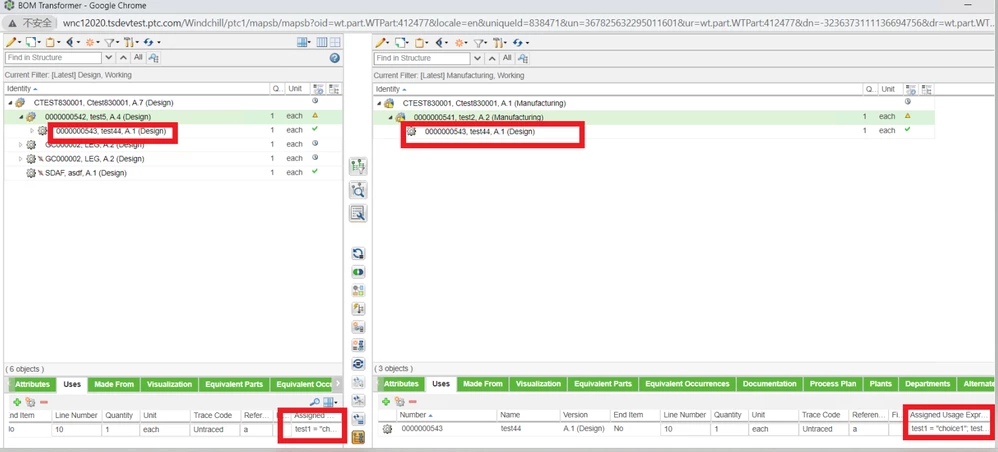Select the SDAF, asdf, A.1 (Design) row

173,173
